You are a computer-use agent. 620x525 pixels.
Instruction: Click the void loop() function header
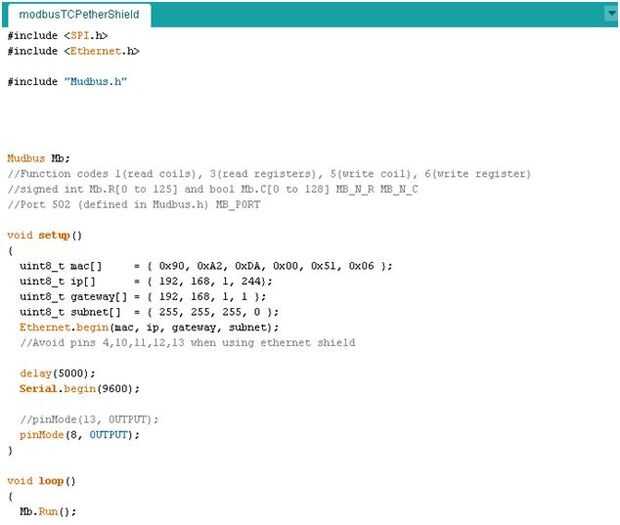click(x=41, y=481)
